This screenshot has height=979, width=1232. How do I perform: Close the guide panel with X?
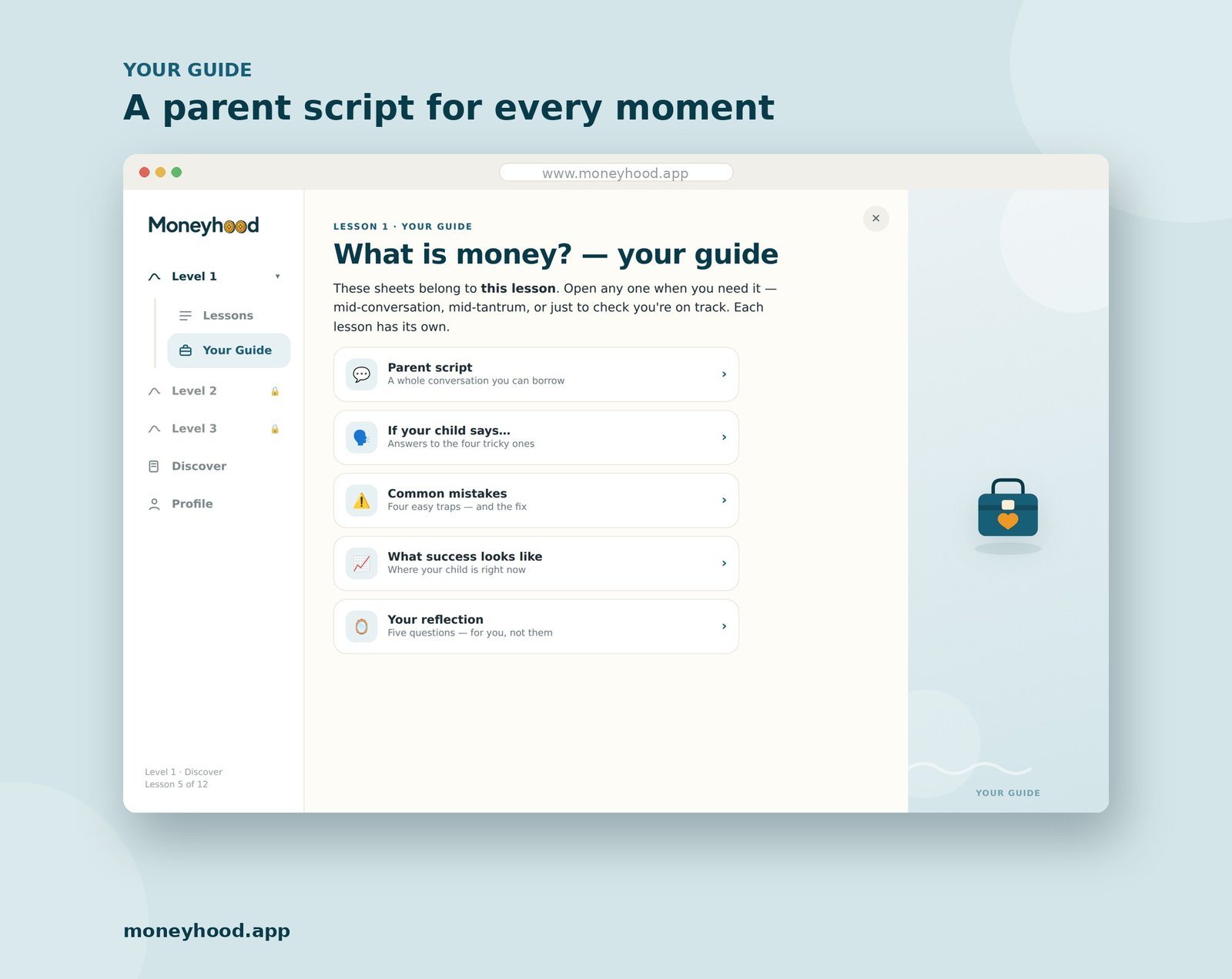(875, 219)
